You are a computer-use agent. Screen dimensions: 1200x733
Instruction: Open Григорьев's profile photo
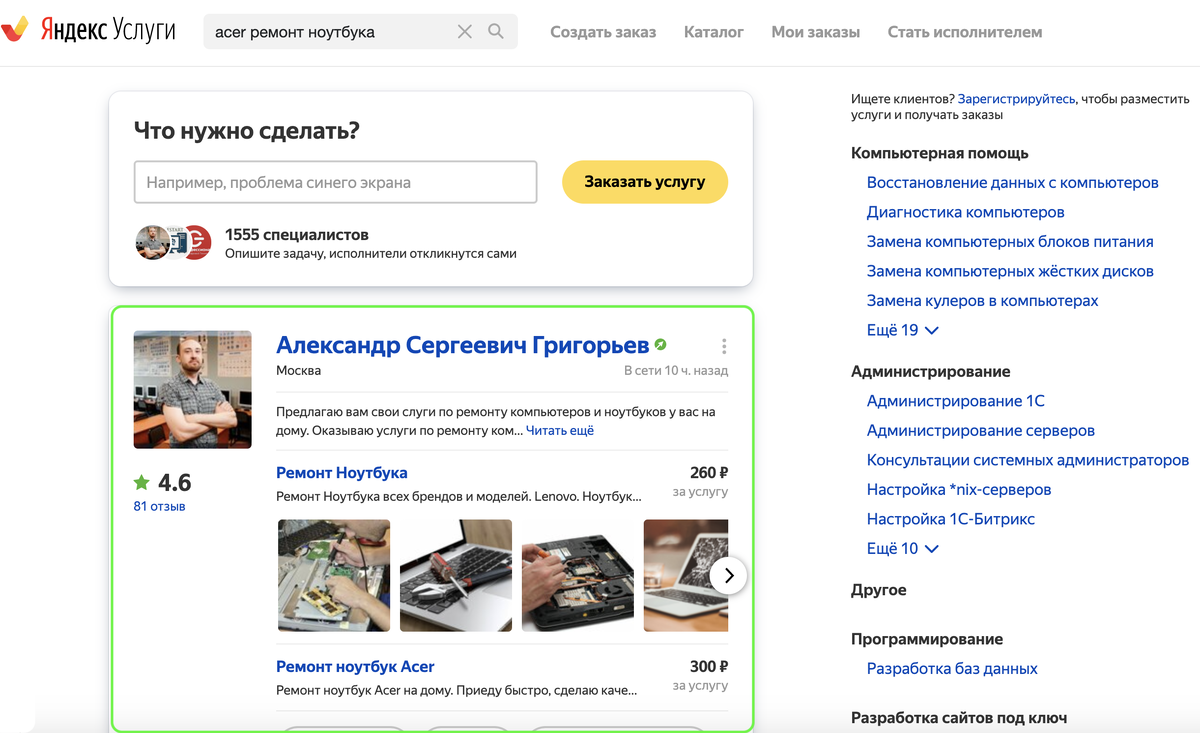193,389
